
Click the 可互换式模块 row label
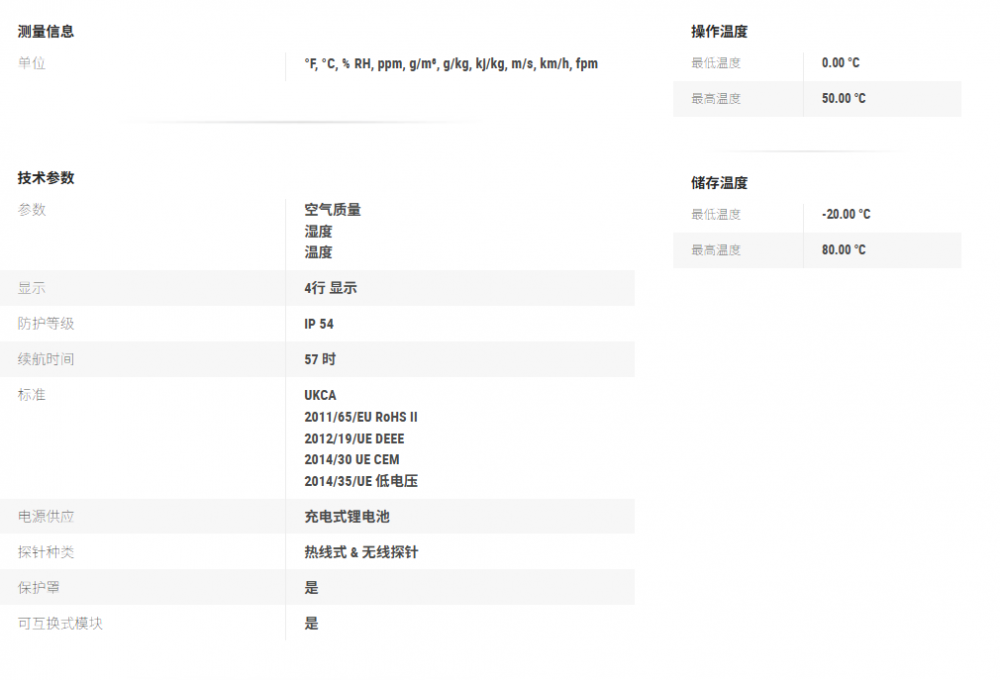[x=60, y=623]
